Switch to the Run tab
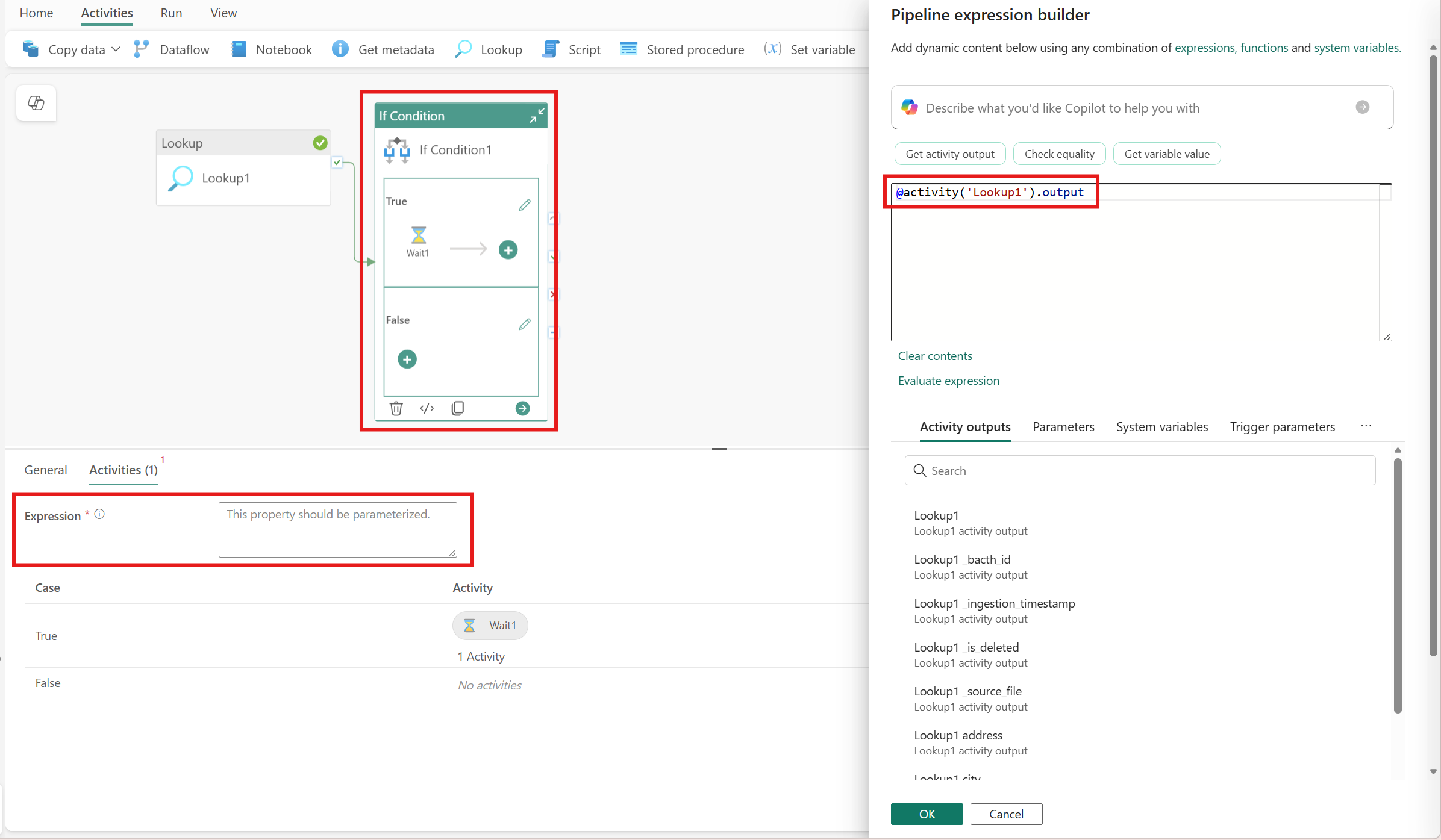1441x840 pixels. 170,13
